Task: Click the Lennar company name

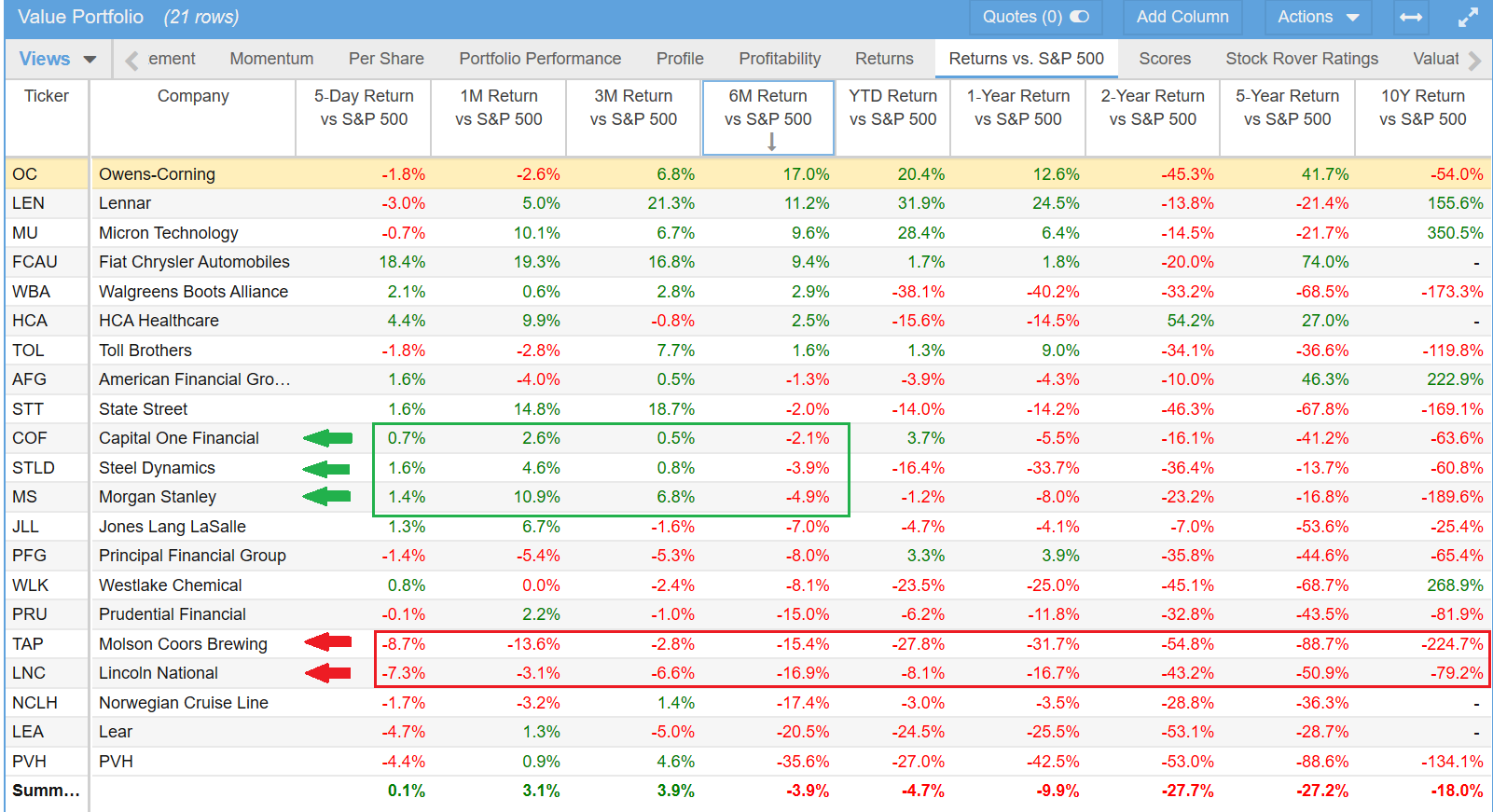Action: coord(125,203)
